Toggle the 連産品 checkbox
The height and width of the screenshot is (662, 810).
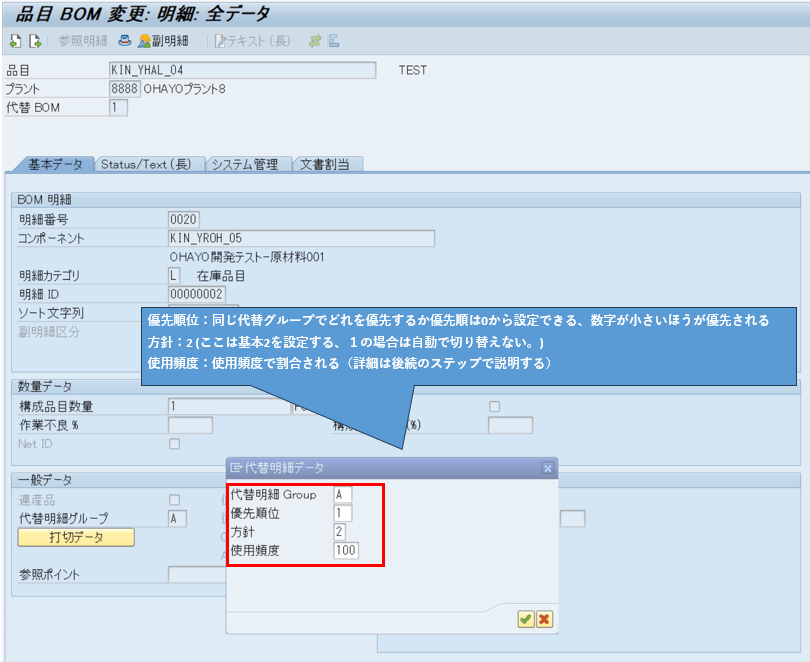click(175, 499)
